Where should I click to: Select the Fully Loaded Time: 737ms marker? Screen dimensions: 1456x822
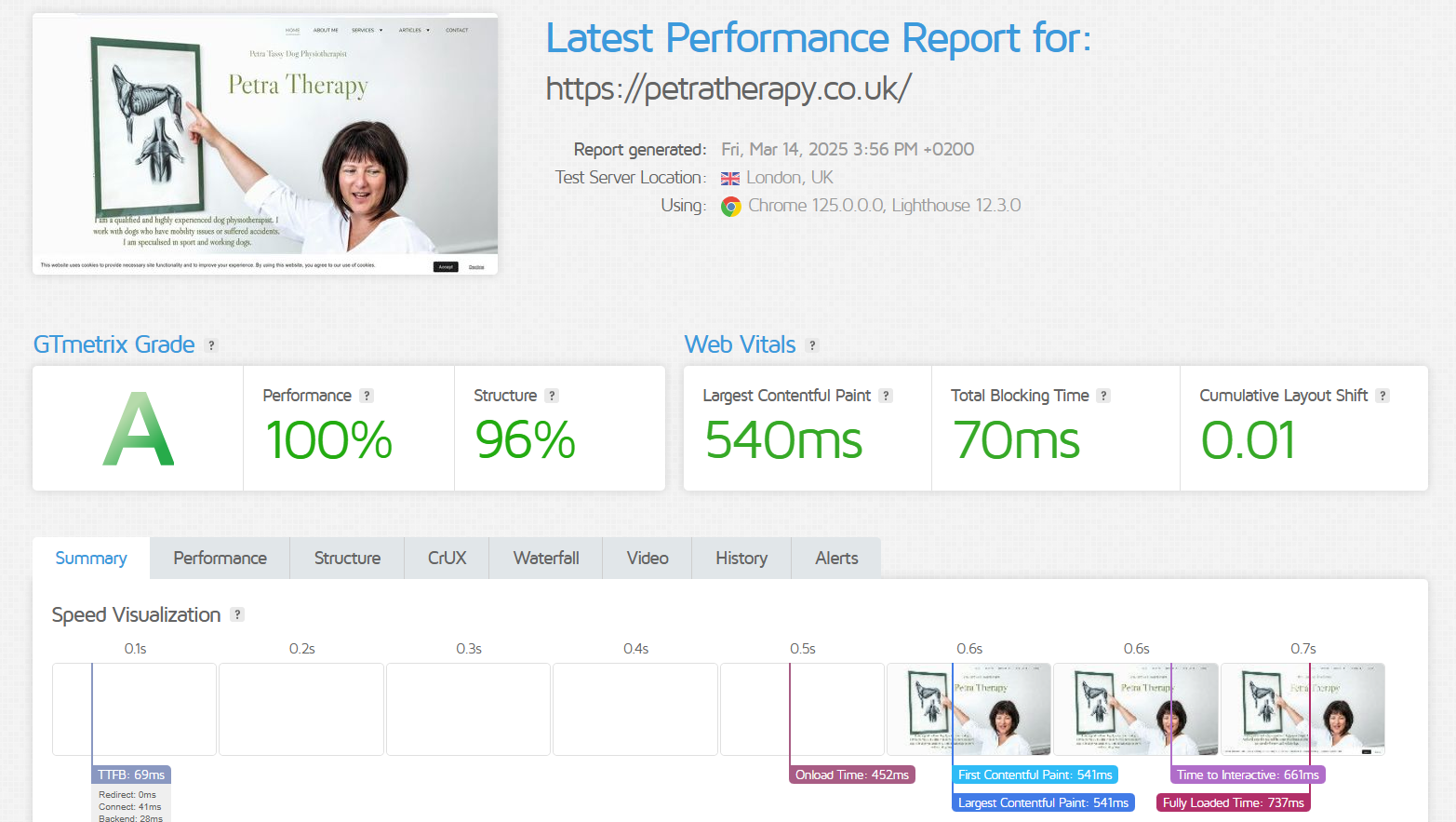(1234, 802)
